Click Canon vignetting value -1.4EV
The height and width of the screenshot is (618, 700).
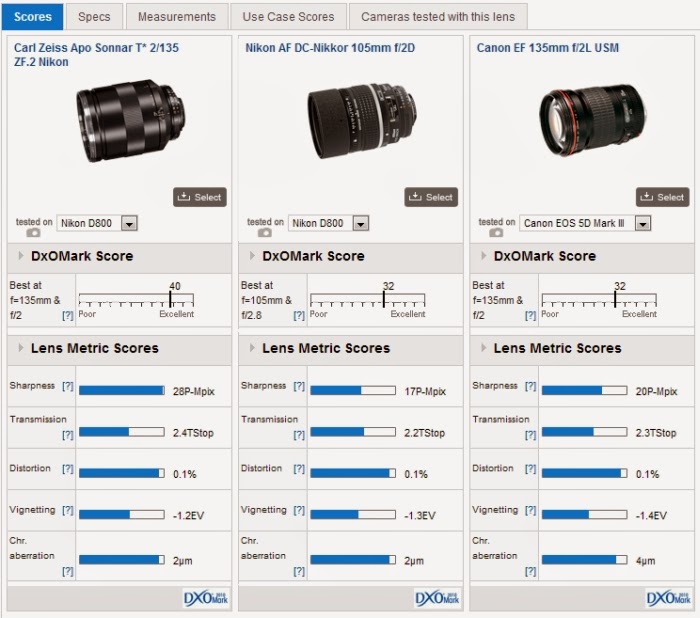[651, 516]
